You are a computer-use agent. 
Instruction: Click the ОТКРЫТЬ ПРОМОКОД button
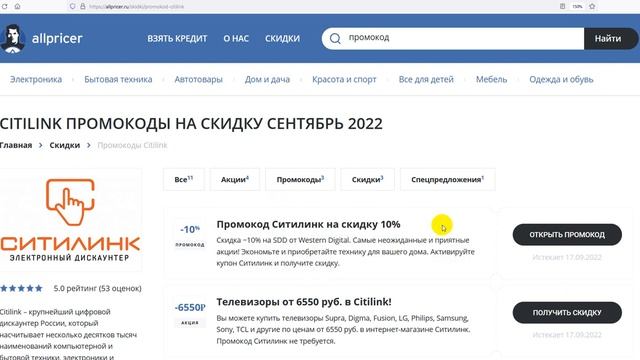coord(567,235)
